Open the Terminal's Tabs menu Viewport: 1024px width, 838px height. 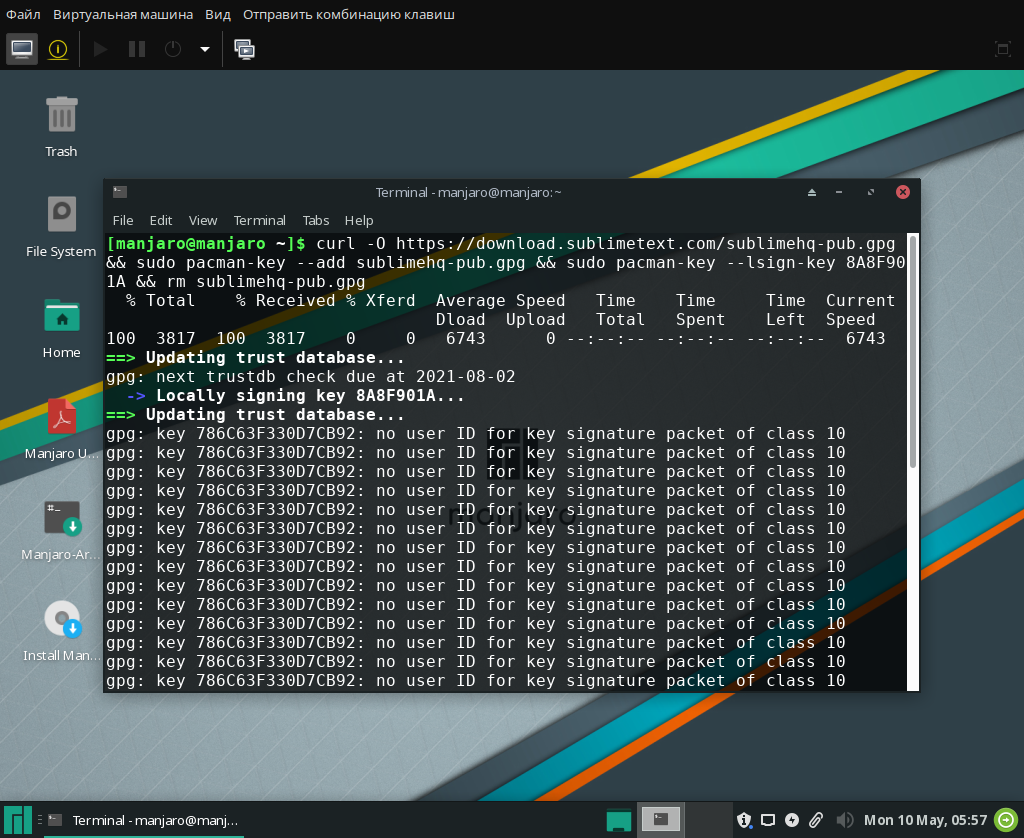pyautogui.click(x=316, y=220)
